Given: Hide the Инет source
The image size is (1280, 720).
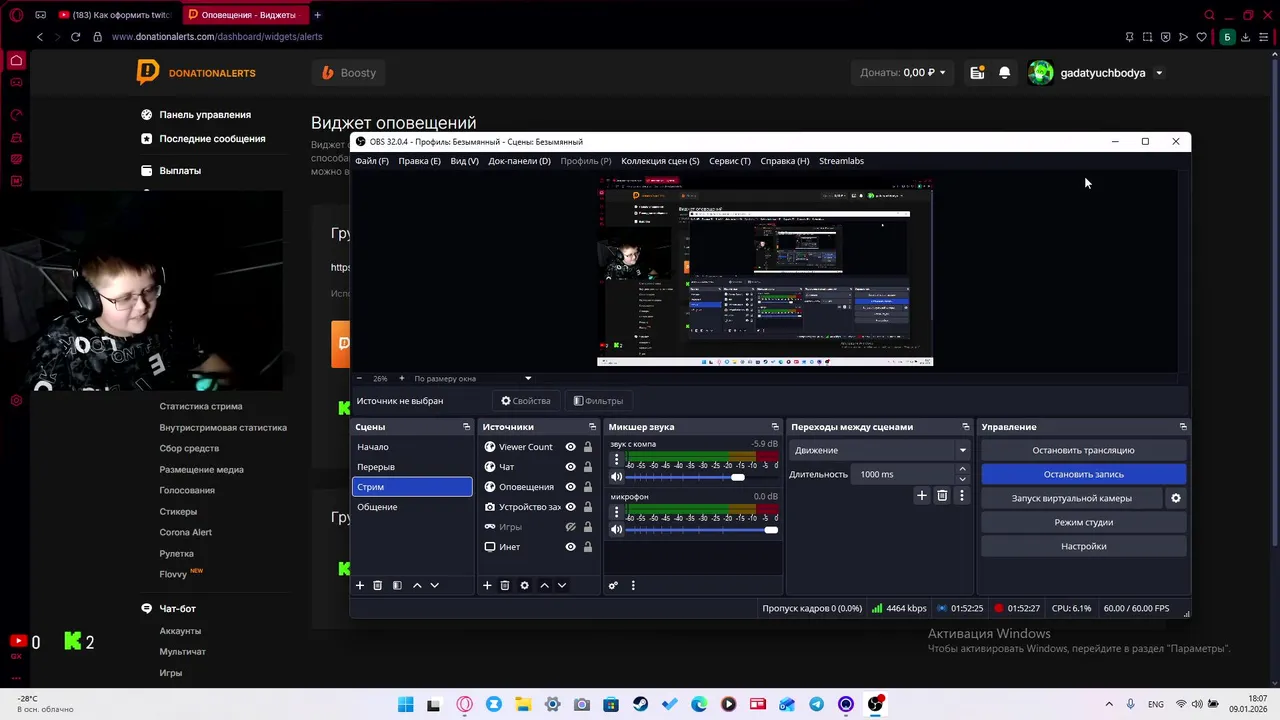Looking at the screenshot, I should pyautogui.click(x=571, y=547).
